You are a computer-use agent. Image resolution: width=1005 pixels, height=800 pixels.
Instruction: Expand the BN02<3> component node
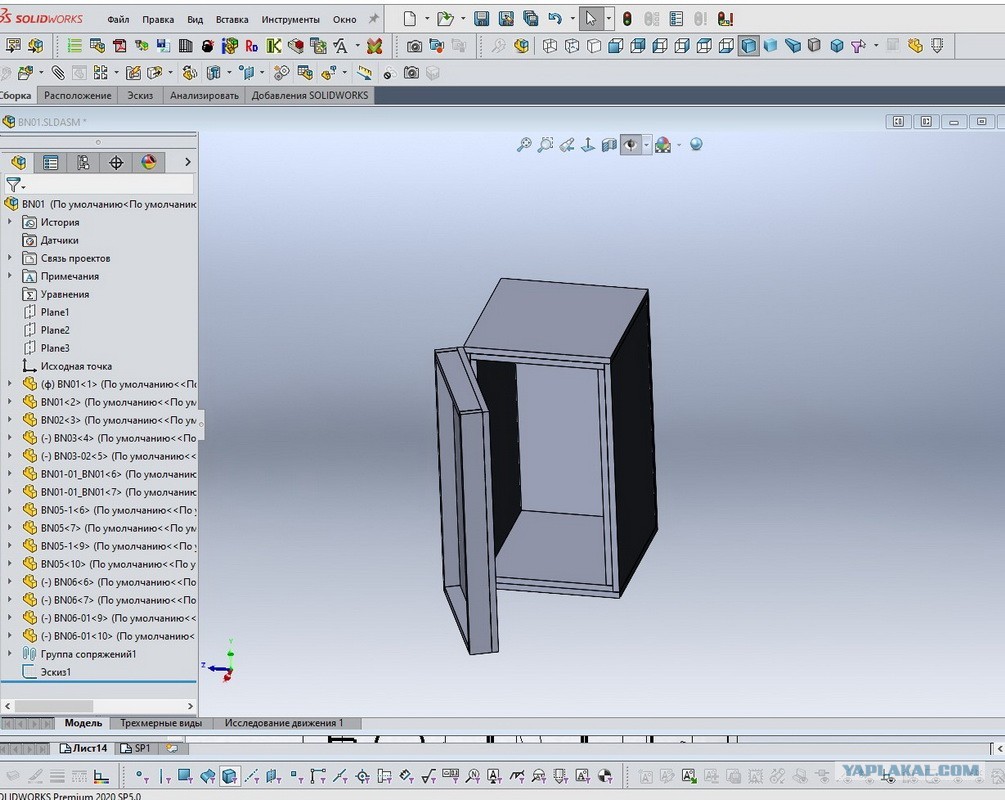tap(10, 419)
